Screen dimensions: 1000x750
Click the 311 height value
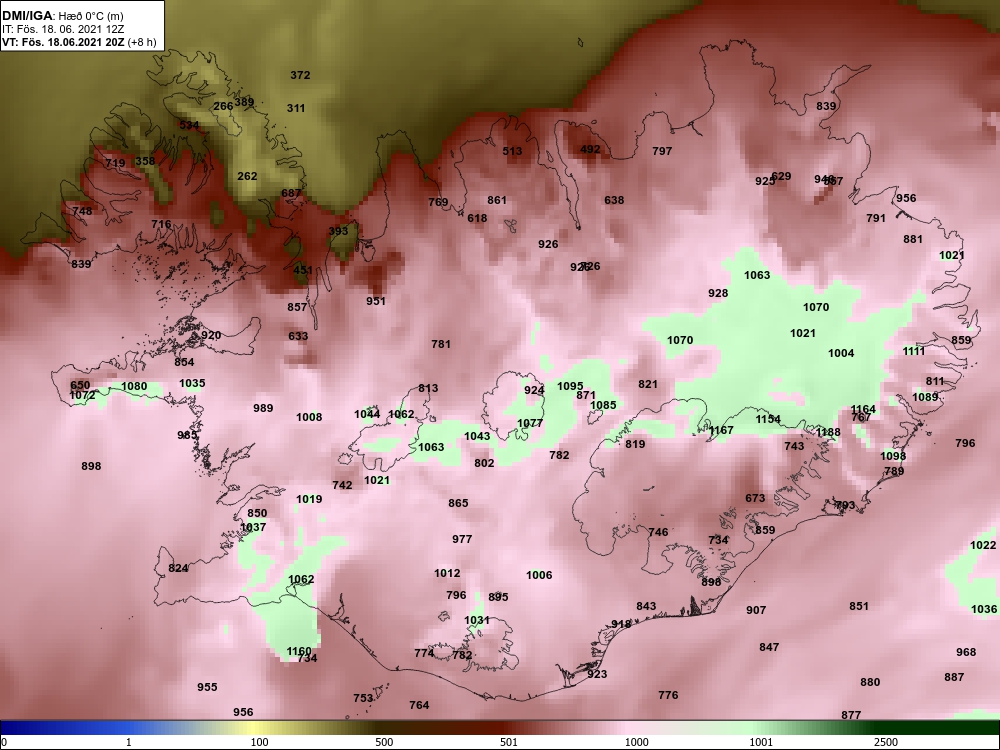pos(296,108)
